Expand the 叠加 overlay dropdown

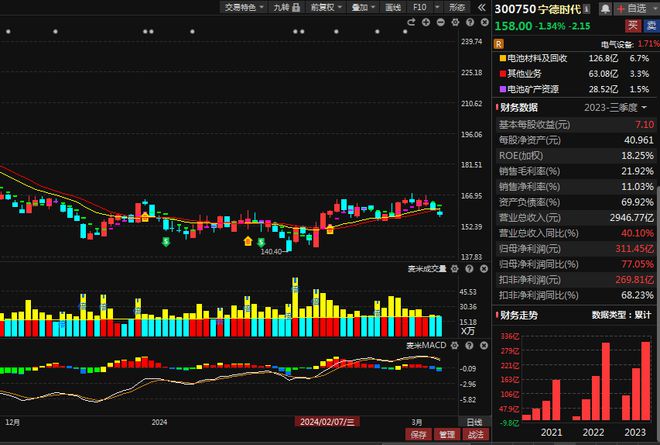pos(363,7)
